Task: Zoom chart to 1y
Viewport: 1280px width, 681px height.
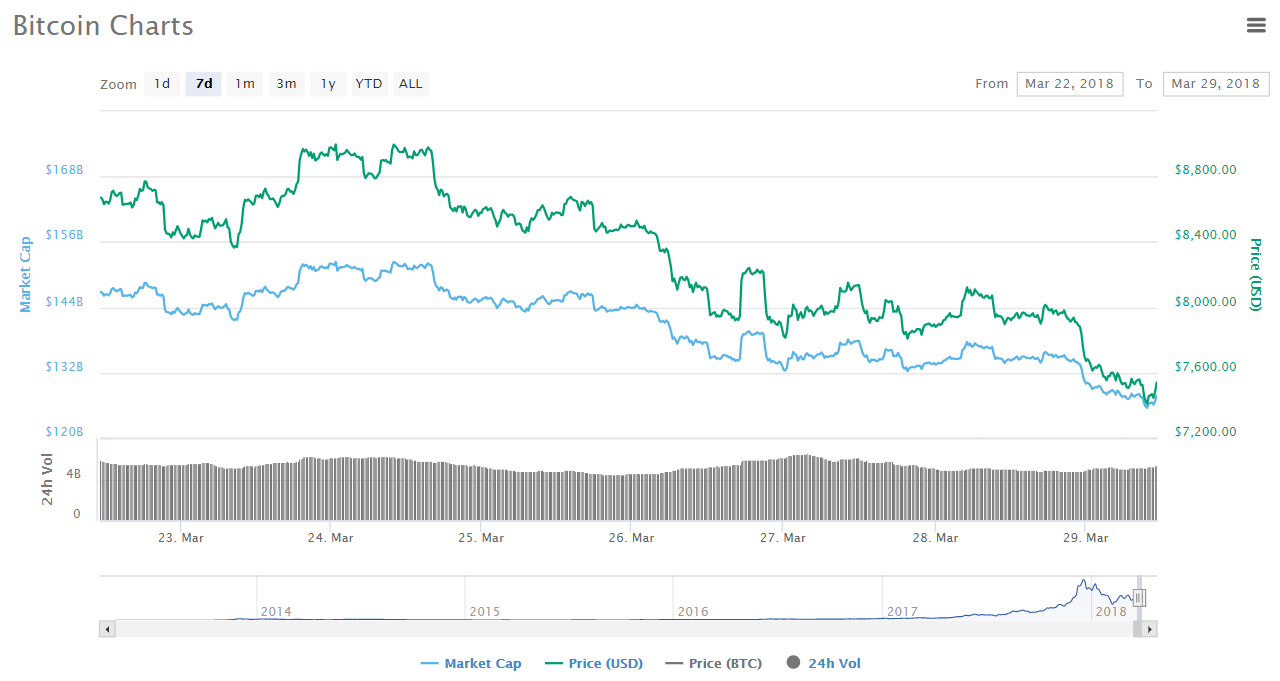Action: 328,84
